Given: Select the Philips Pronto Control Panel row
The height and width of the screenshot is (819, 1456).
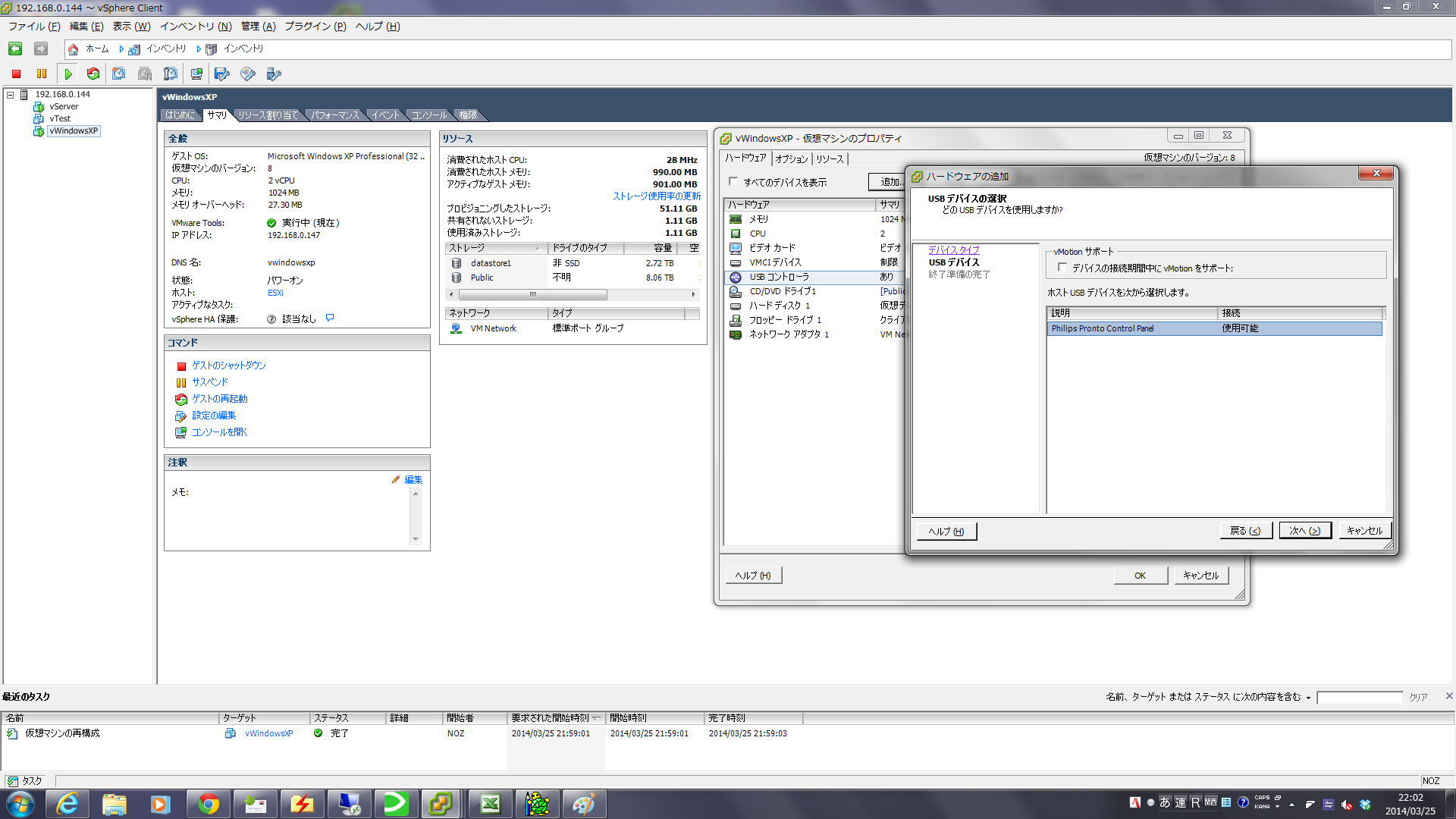Looking at the screenshot, I should [1103, 328].
